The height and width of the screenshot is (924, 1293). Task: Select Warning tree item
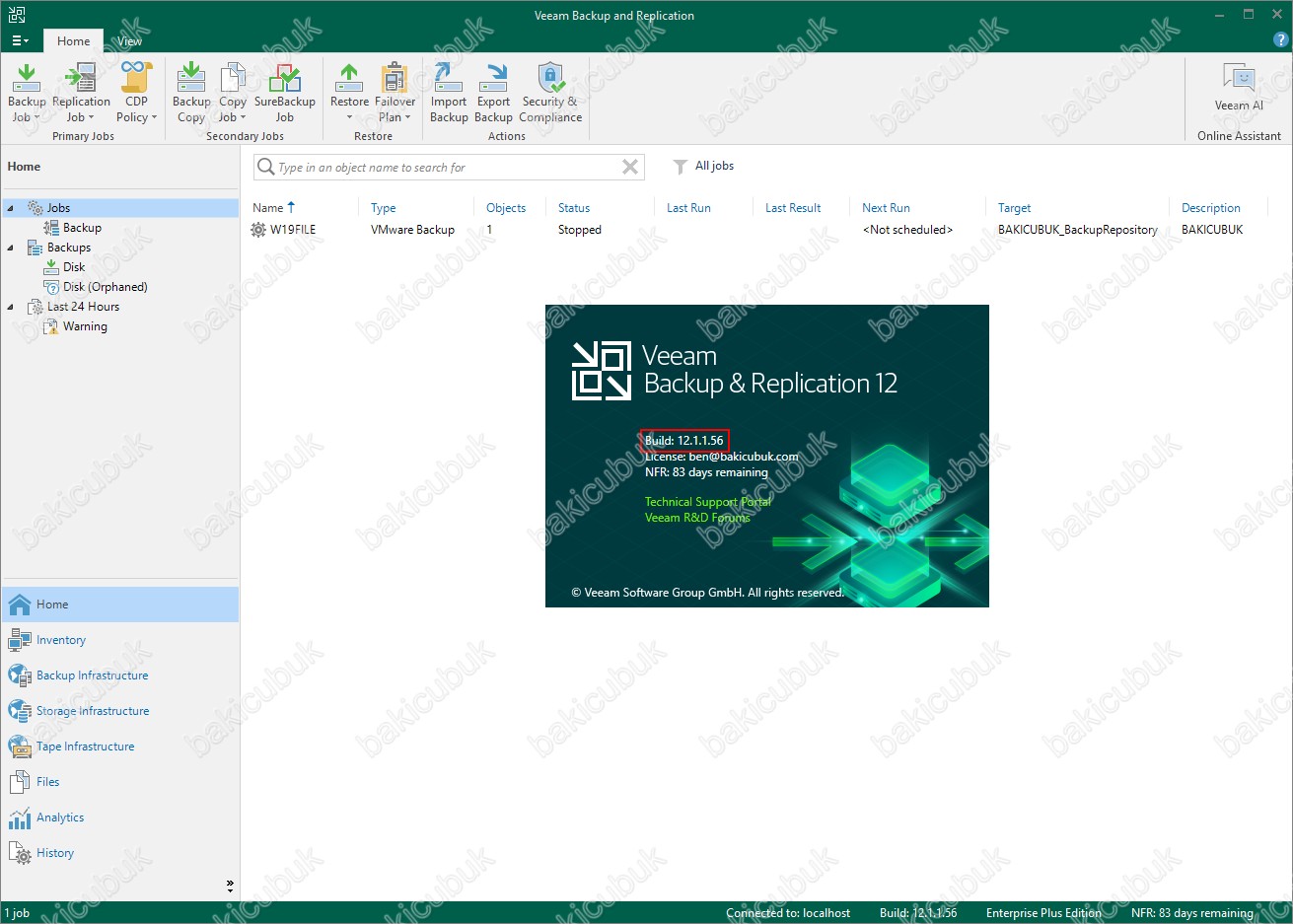tap(85, 326)
